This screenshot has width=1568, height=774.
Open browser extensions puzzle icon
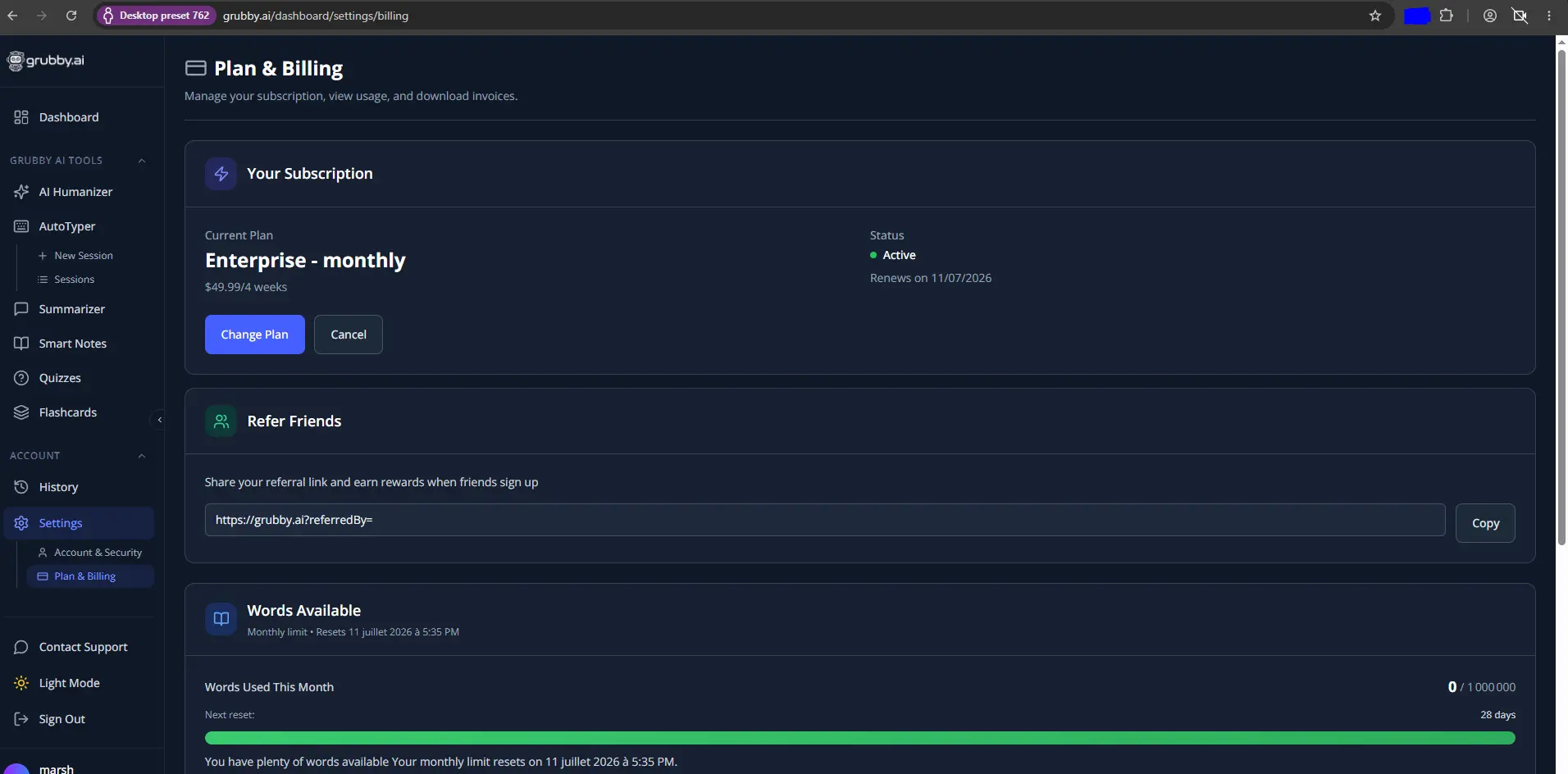click(x=1447, y=16)
